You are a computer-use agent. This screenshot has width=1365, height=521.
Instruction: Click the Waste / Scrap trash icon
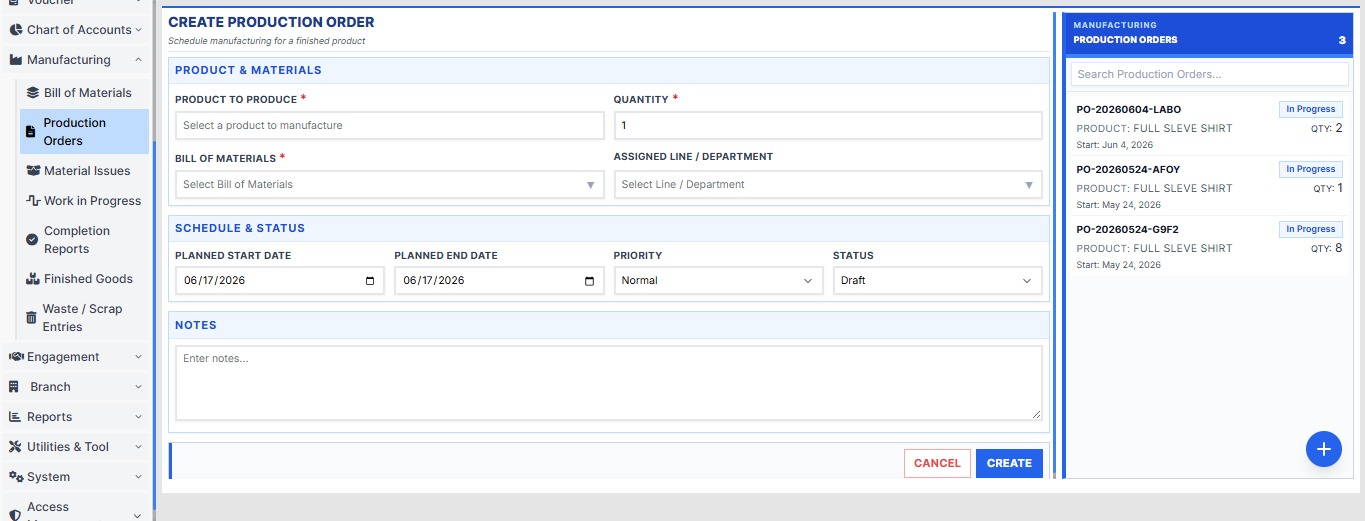[x=31, y=318]
